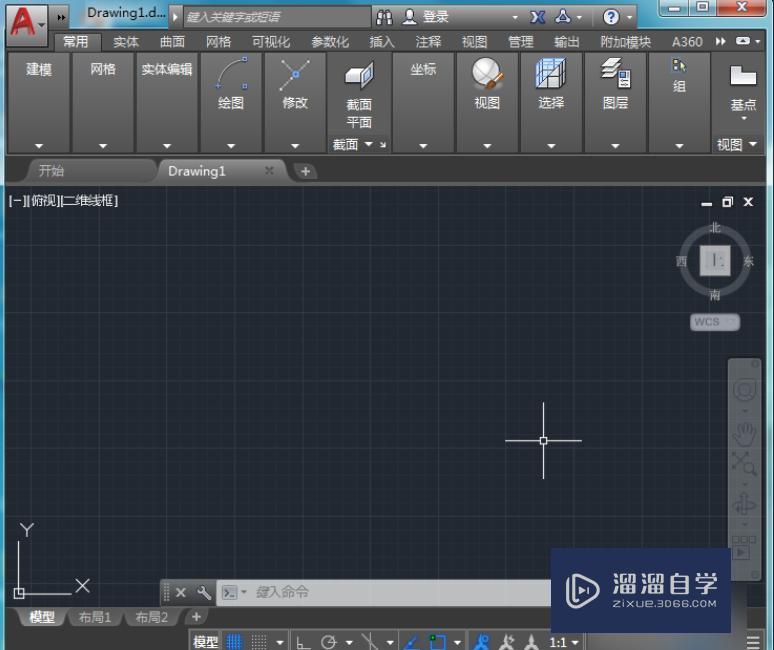This screenshot has height=650, width=774.
Task: Close the command line with X icon
Action: [181, 592]
